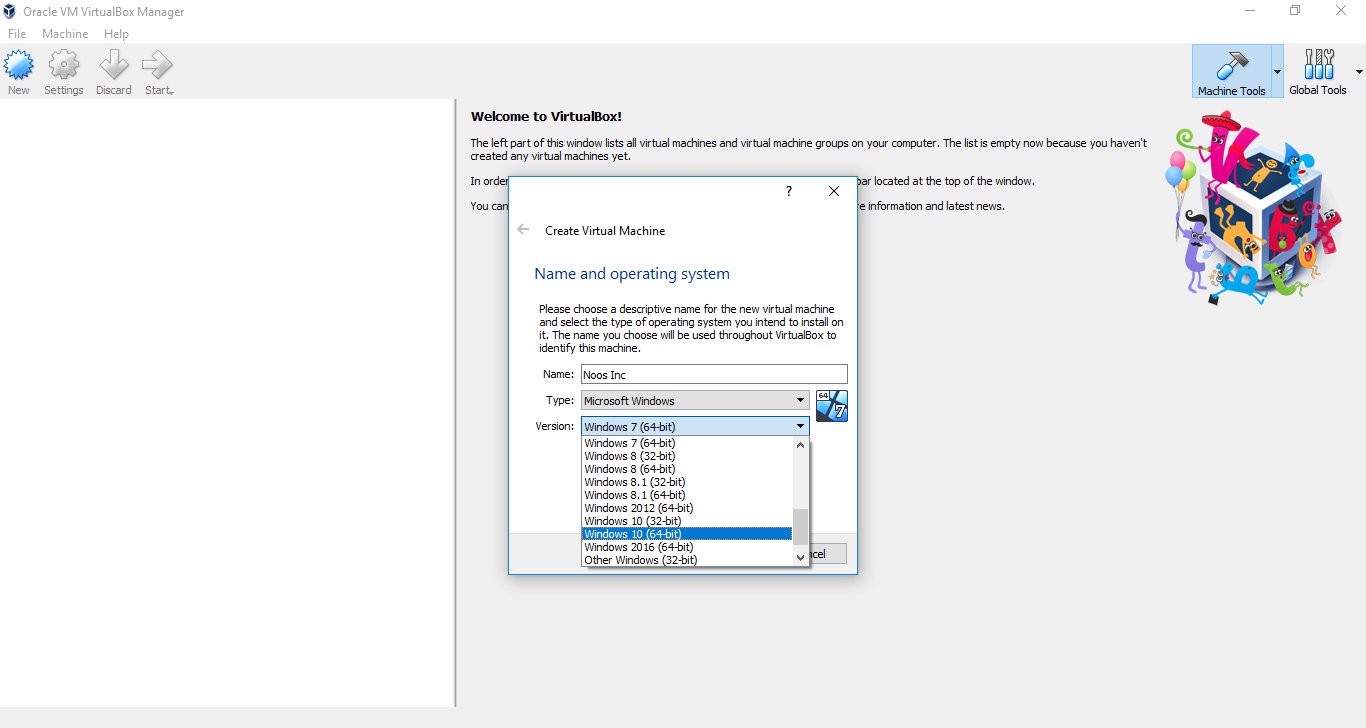The image size is (1366, 728).
Task: Click the Windows 7 OS type icon
Action: [831, 406]
